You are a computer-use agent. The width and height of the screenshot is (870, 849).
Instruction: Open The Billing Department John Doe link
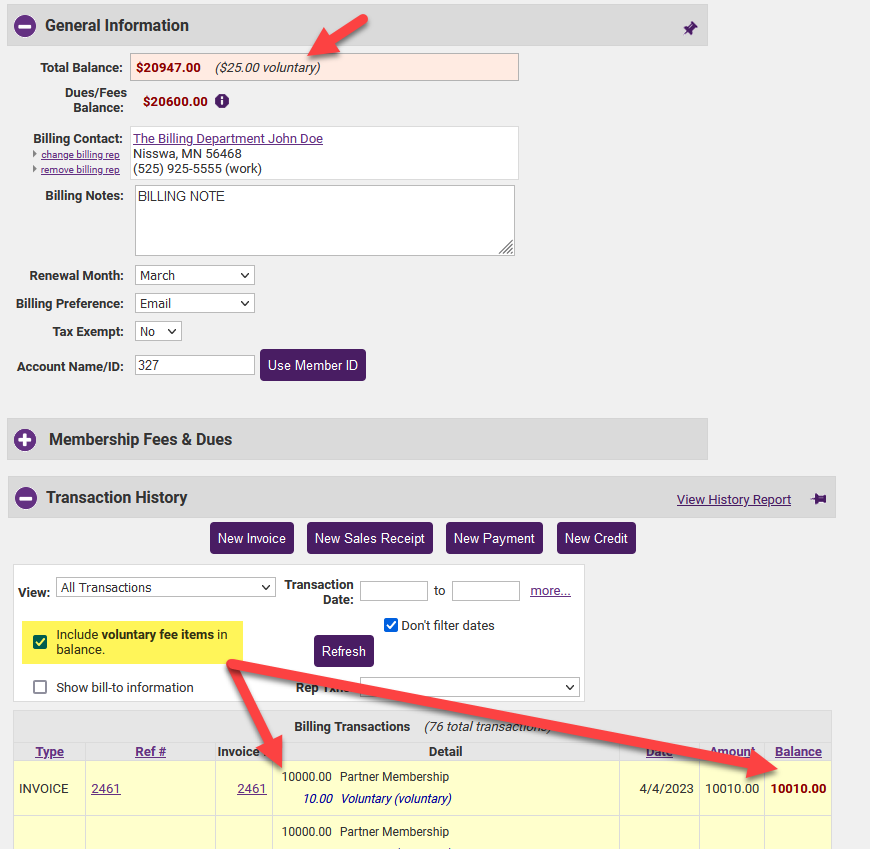(x=227, y=138)
